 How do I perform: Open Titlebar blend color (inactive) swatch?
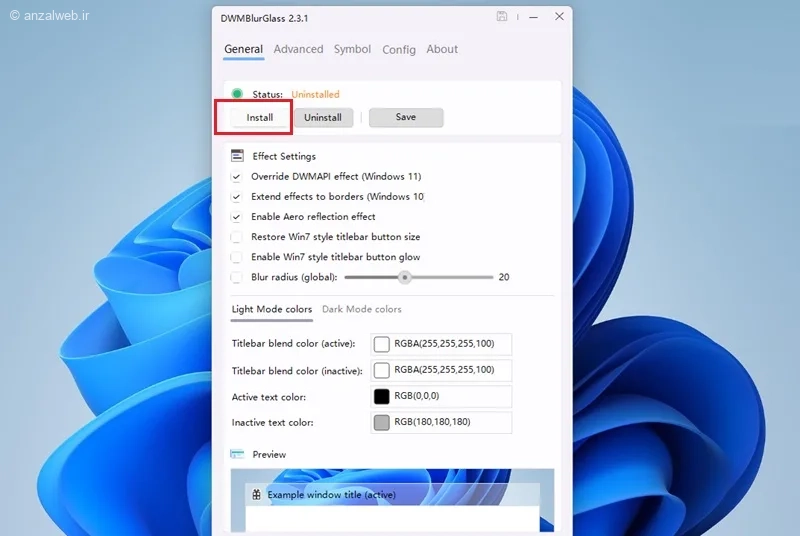(x=381, y=370)
